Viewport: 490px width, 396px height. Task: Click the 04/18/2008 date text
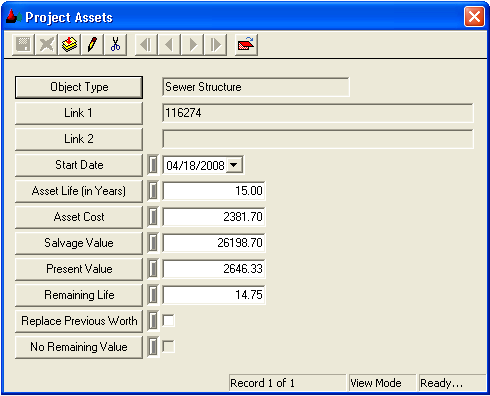(x=195, y=165)
